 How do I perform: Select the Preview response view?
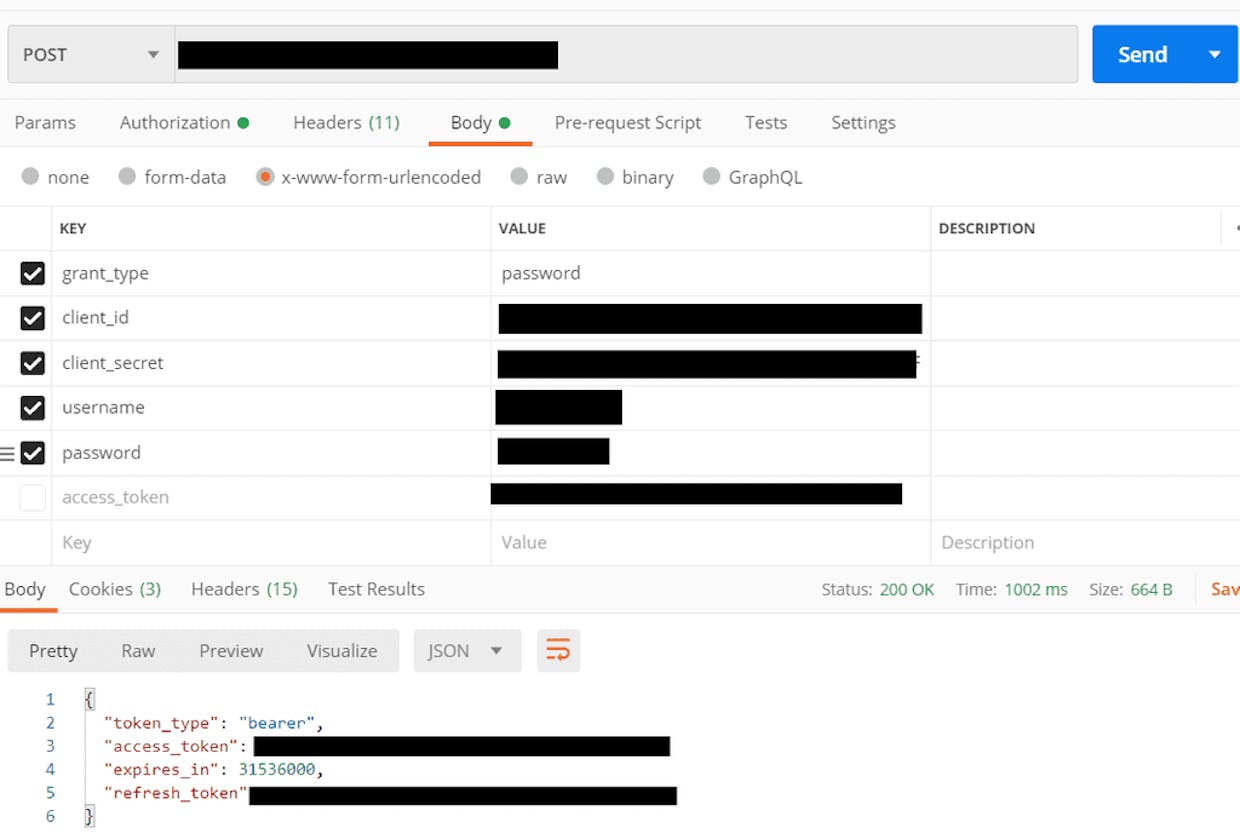(x=231, y=651)
